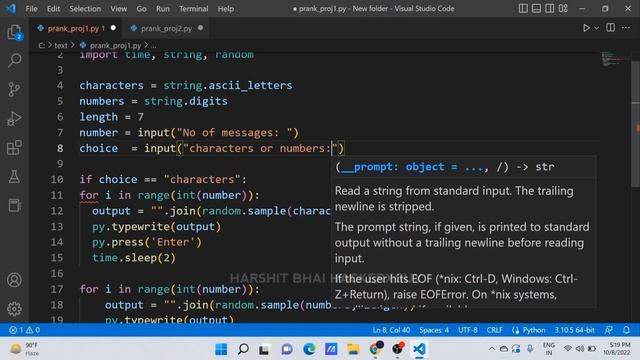This screenshot has height=360, width=640.
Task: Open Windows taskbar Search
Action: [x=243, y=349]
